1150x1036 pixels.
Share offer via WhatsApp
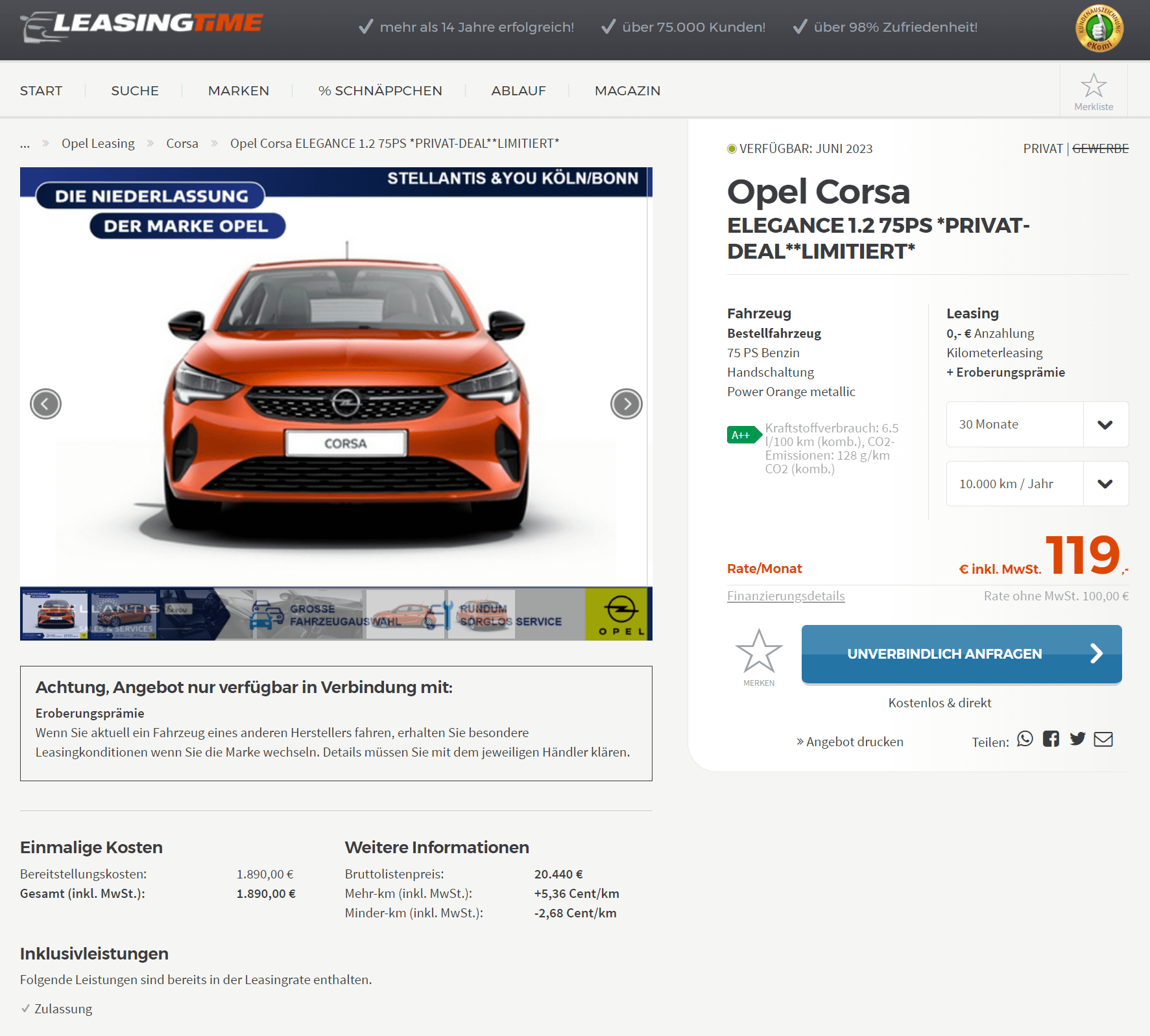(x=1025, y=739)
